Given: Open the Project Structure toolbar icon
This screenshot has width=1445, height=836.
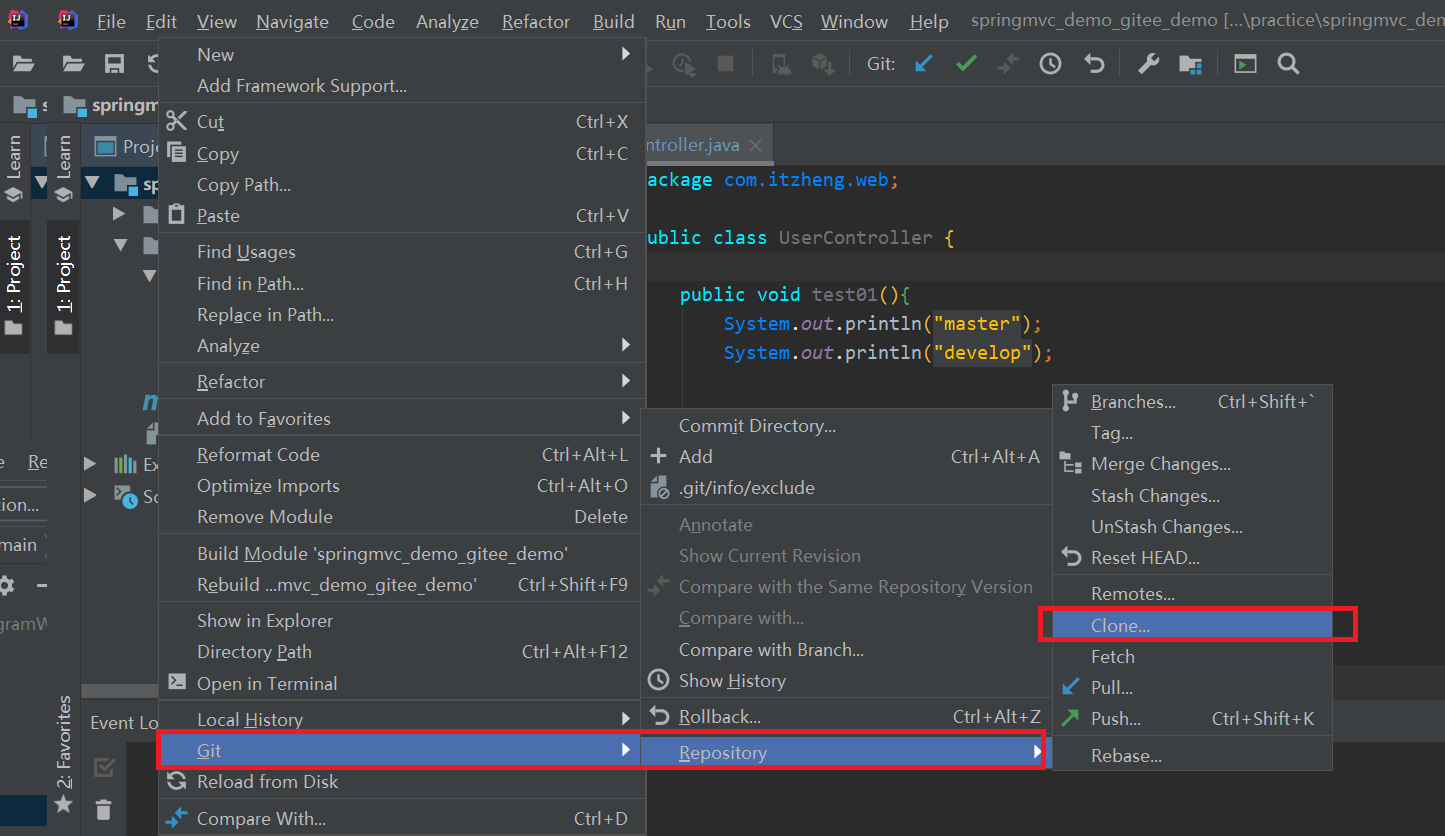Looking at the screenshot, I should tap(1190, 64).
